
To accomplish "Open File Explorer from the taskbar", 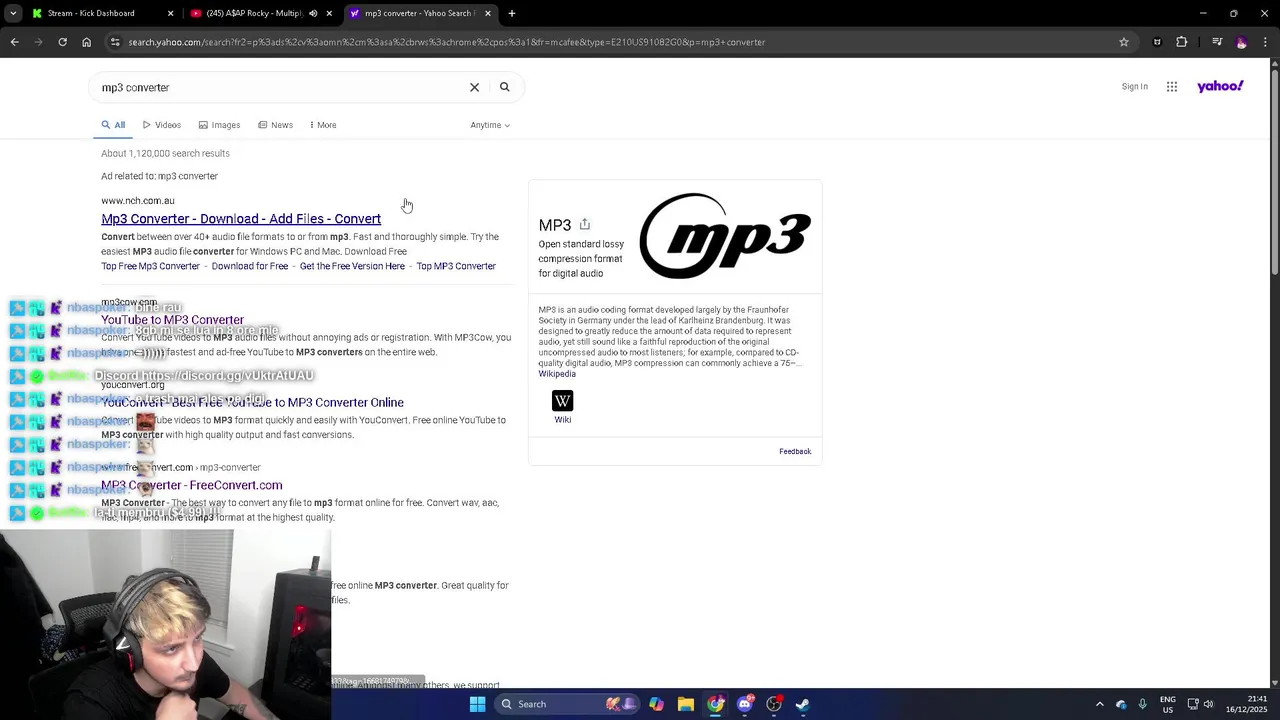I will (x=686, y=704).
